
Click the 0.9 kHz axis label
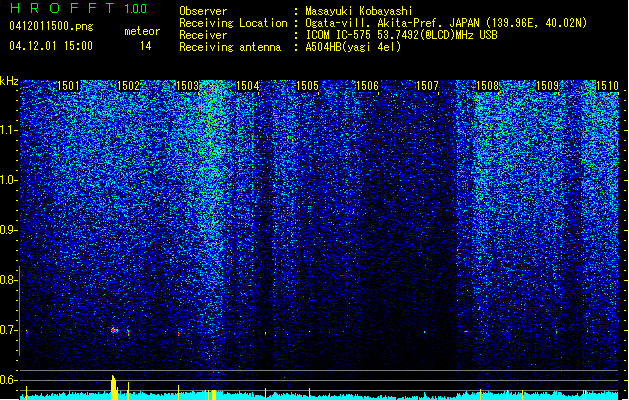pos(8,230)
